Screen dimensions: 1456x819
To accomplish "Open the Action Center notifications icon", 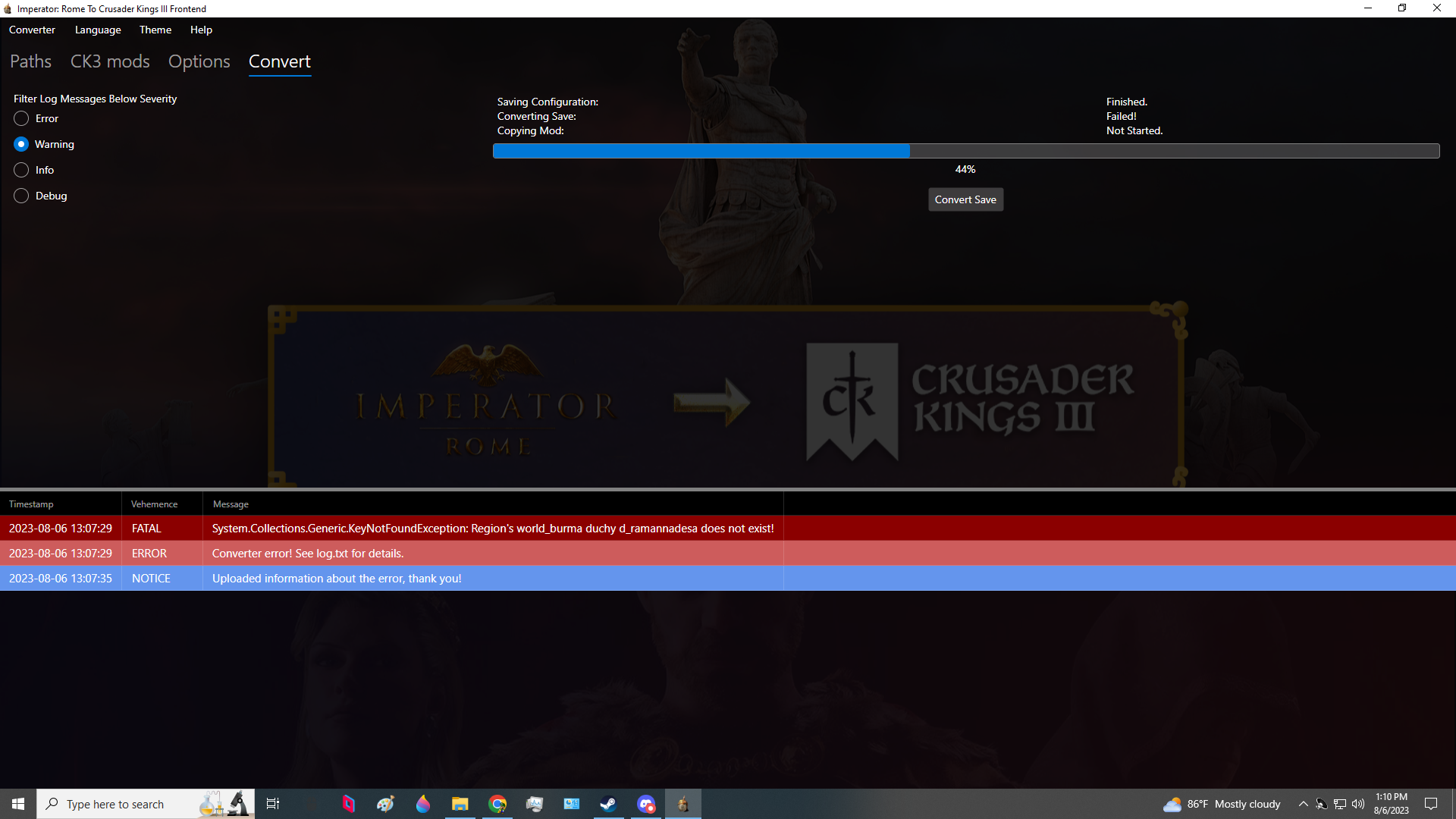I will 1431,804.
